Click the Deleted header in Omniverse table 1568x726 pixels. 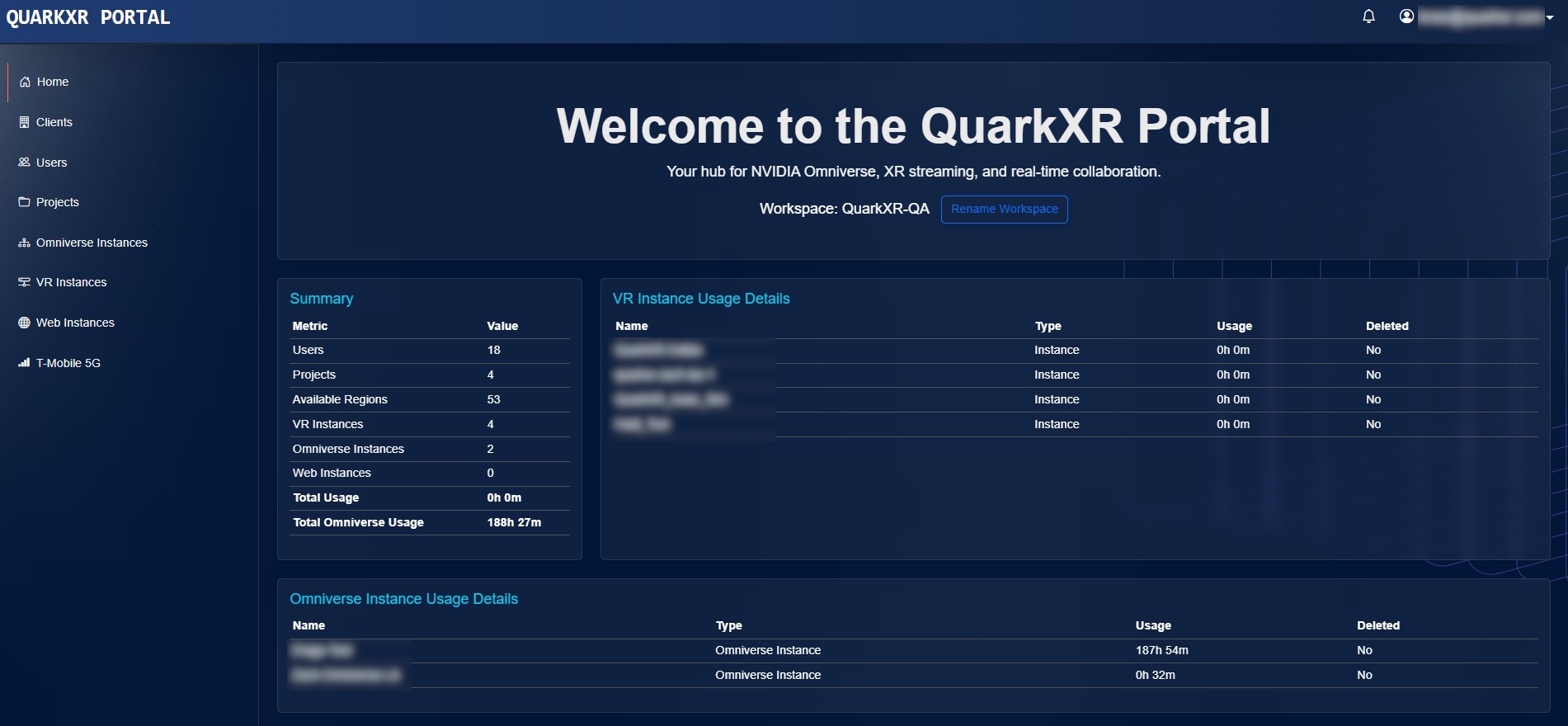pyautogui.click(x=1378, y=625)
